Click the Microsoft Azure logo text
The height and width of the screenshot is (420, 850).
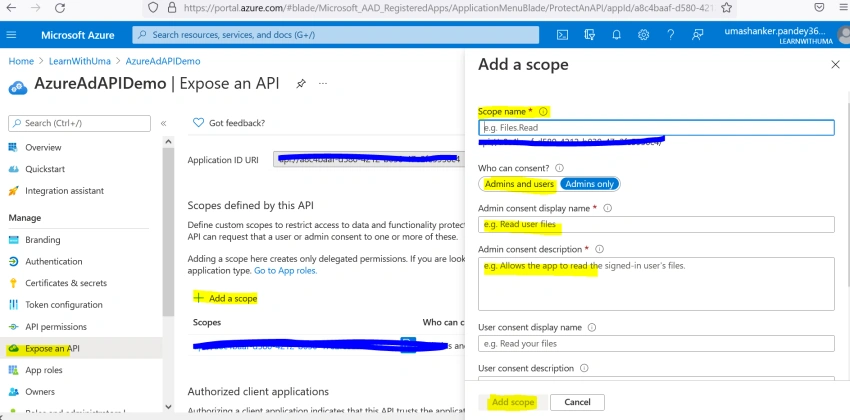click(x=78, y=35)
